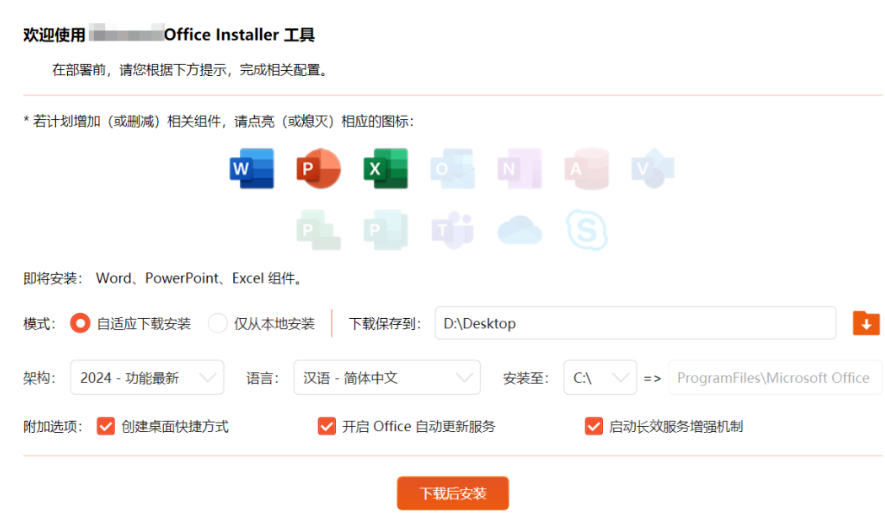Open the 架构 dropdown showing 2024 - 功能最新
This screenshot has width=885, height=519.
pyautogui.click(x=147, y=377)
